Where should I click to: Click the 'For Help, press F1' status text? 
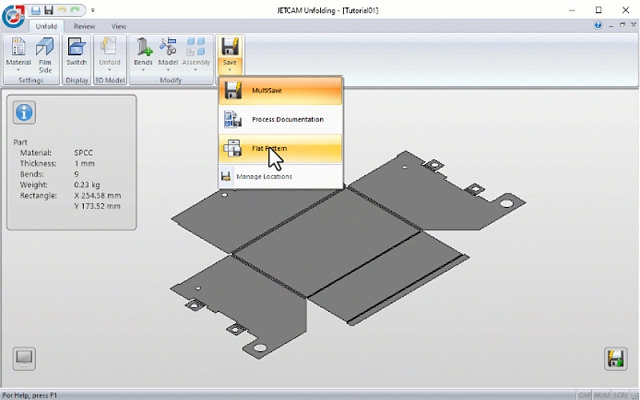(29, 395)
